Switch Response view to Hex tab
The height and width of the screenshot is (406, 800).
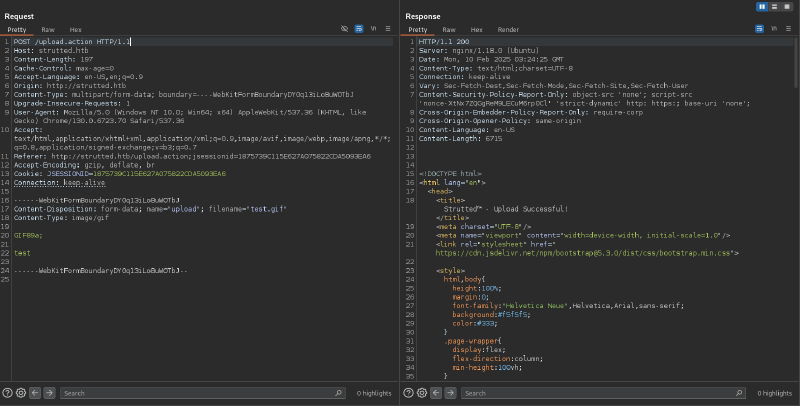(x=476, y=31)
